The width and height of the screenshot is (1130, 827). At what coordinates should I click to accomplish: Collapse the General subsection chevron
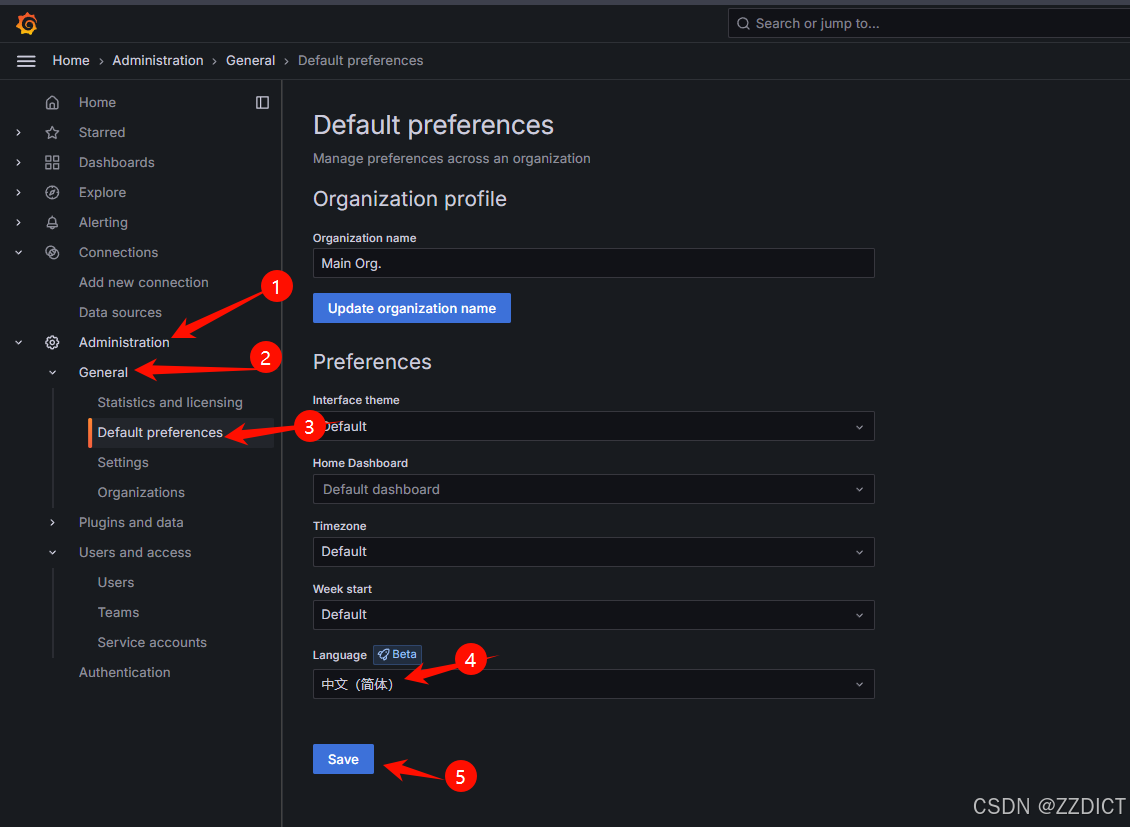click(53, 372)
